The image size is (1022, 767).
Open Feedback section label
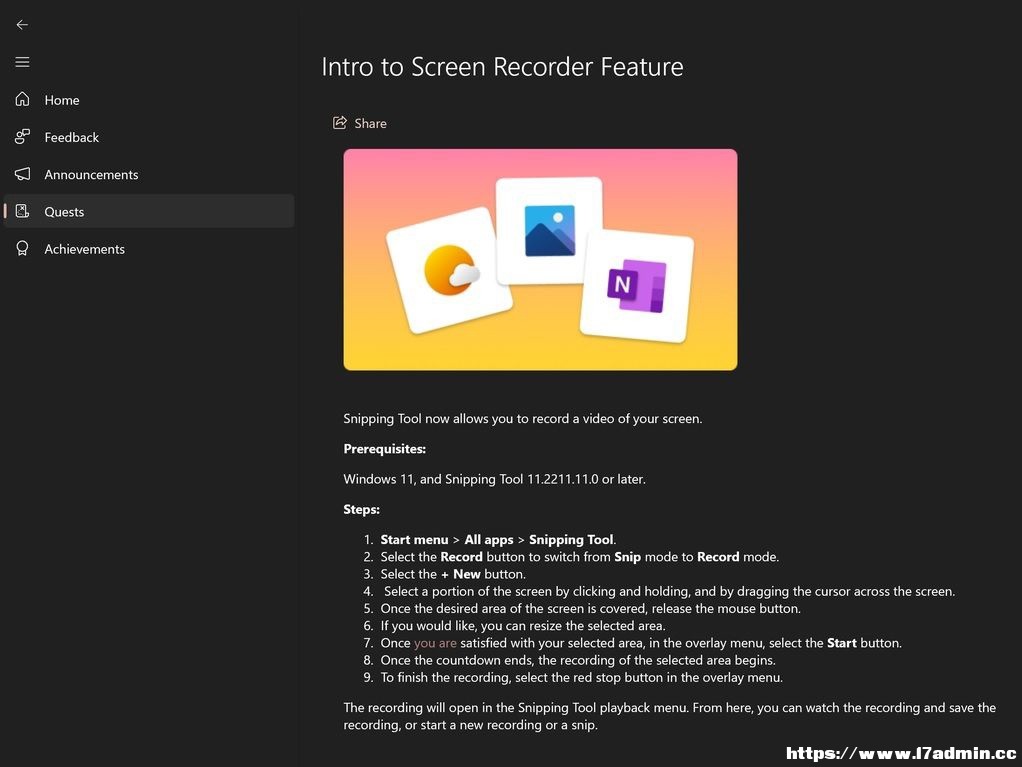72,137
